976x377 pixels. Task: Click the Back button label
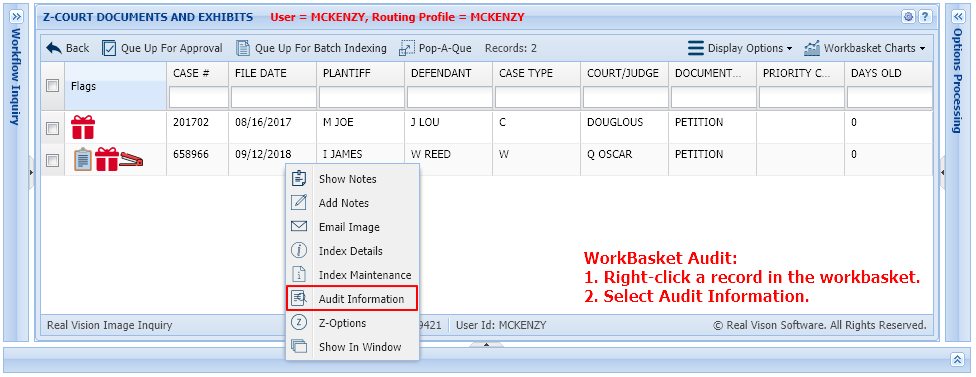[x=78, y=48]
